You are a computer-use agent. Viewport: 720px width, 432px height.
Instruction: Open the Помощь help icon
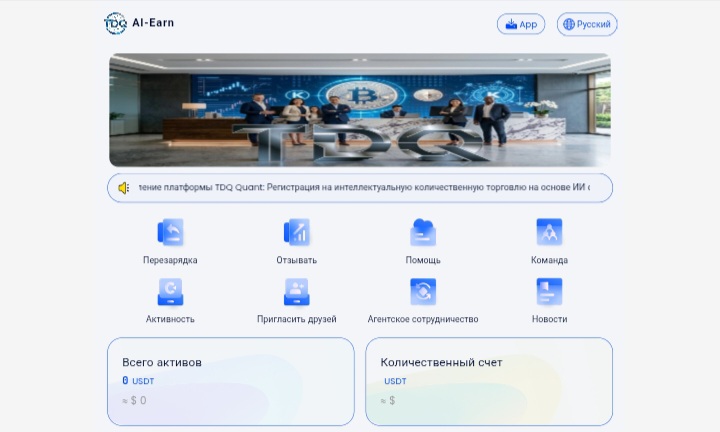[x=423, y=232]
